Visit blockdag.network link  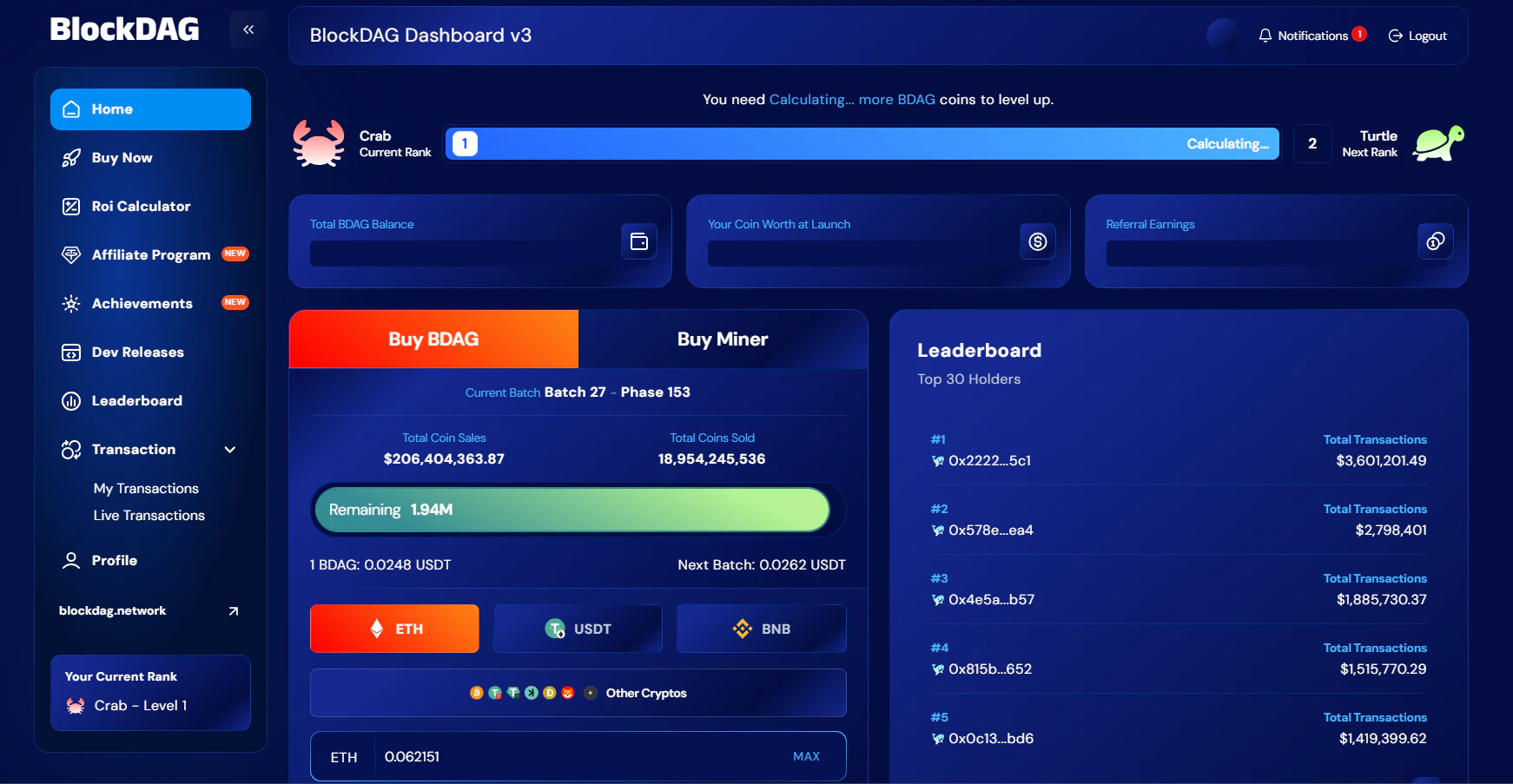click(112, 611)
